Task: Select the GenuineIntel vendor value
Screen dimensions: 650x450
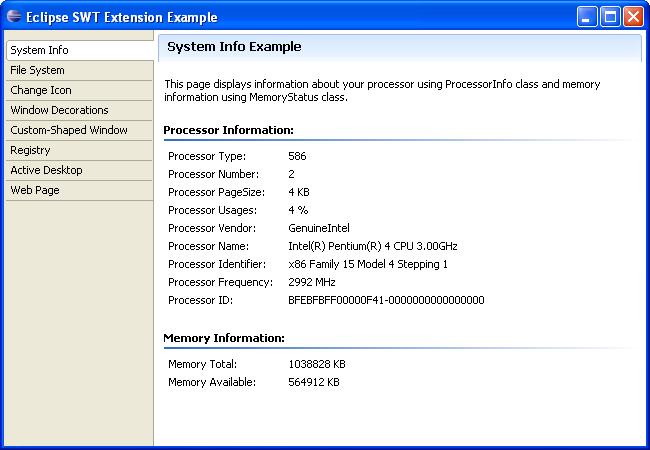Action: 319,228
